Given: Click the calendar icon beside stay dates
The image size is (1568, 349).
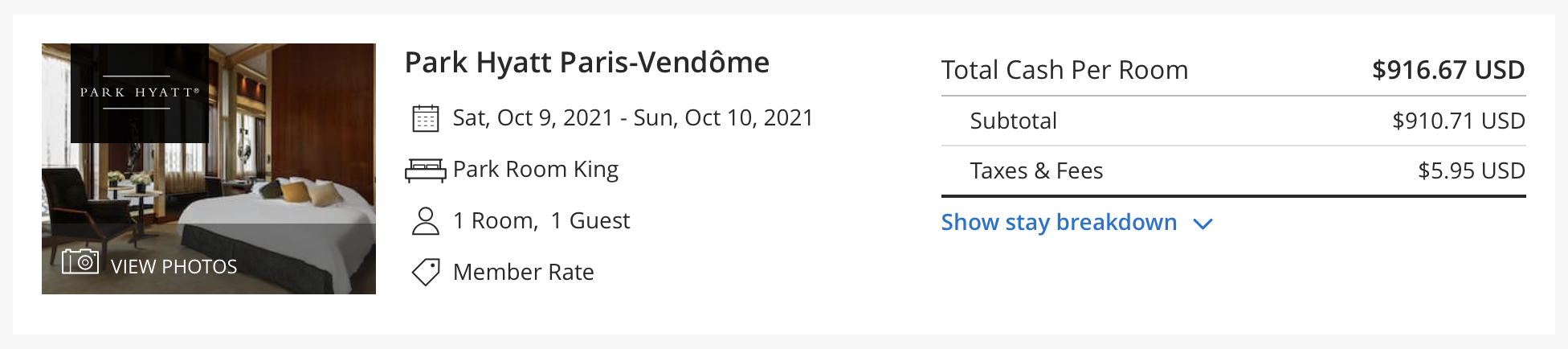Looking at the screenshot, I should pos(426,118).
